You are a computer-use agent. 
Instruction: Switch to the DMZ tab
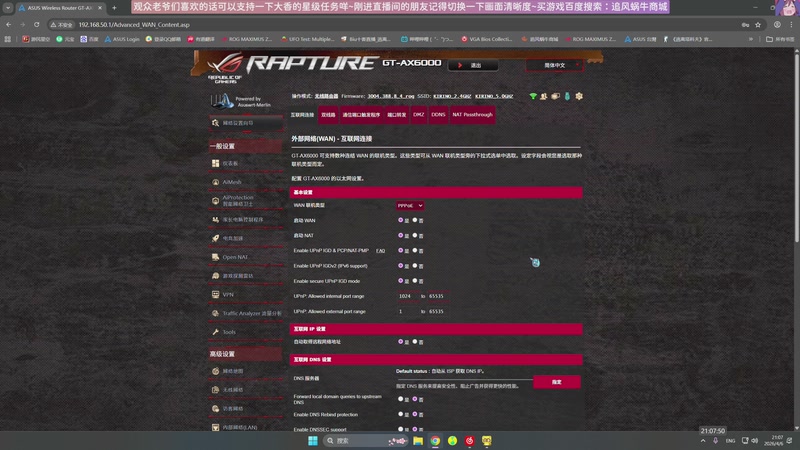click(x=418, y=115)
